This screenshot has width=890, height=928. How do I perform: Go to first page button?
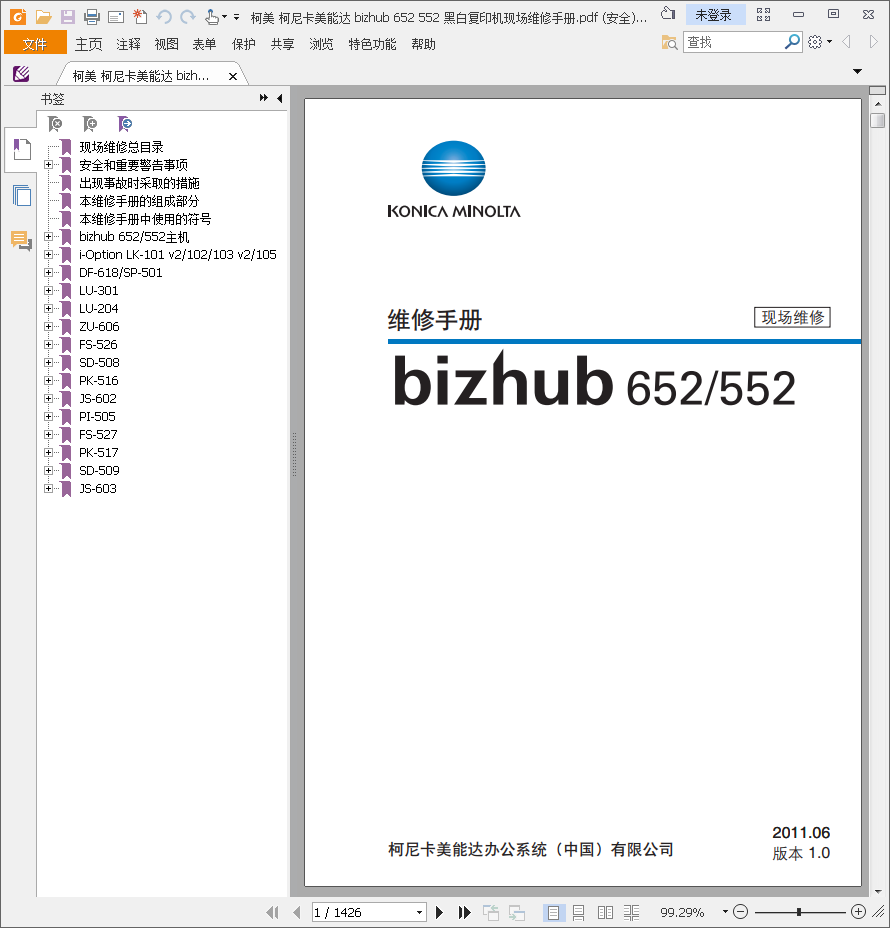point(272,912)
